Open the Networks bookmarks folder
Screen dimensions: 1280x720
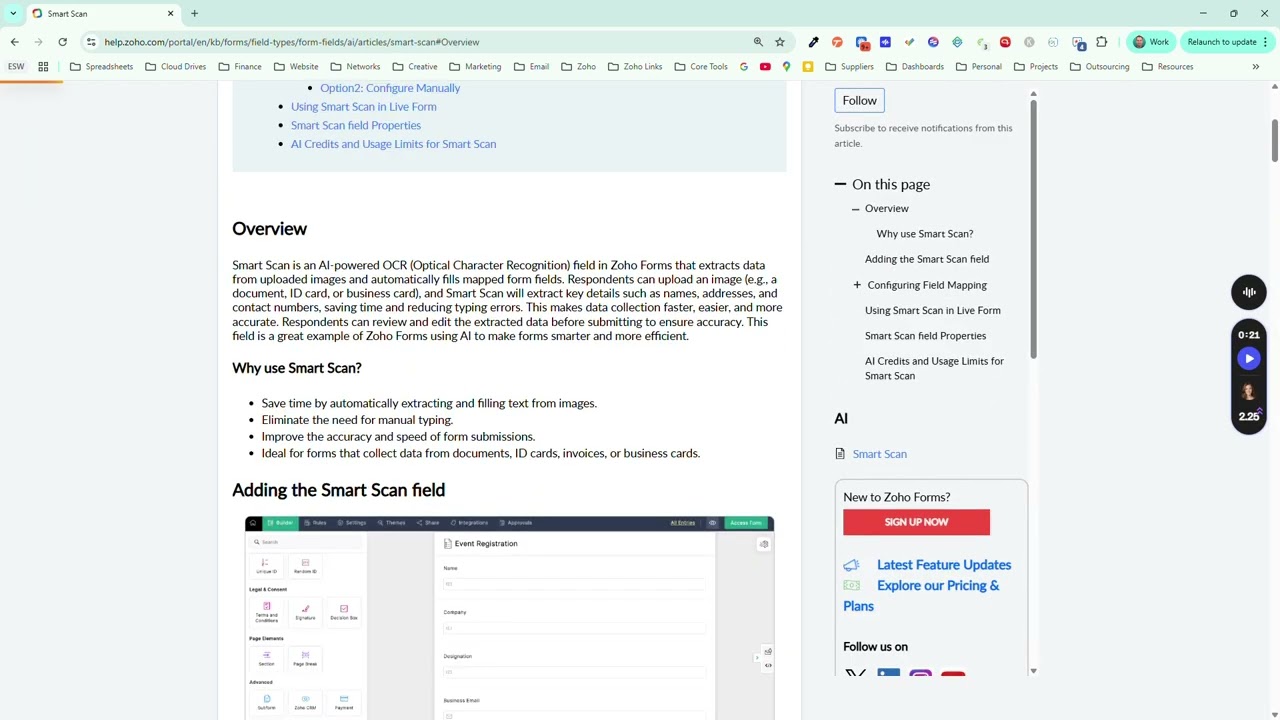point(355,67)
